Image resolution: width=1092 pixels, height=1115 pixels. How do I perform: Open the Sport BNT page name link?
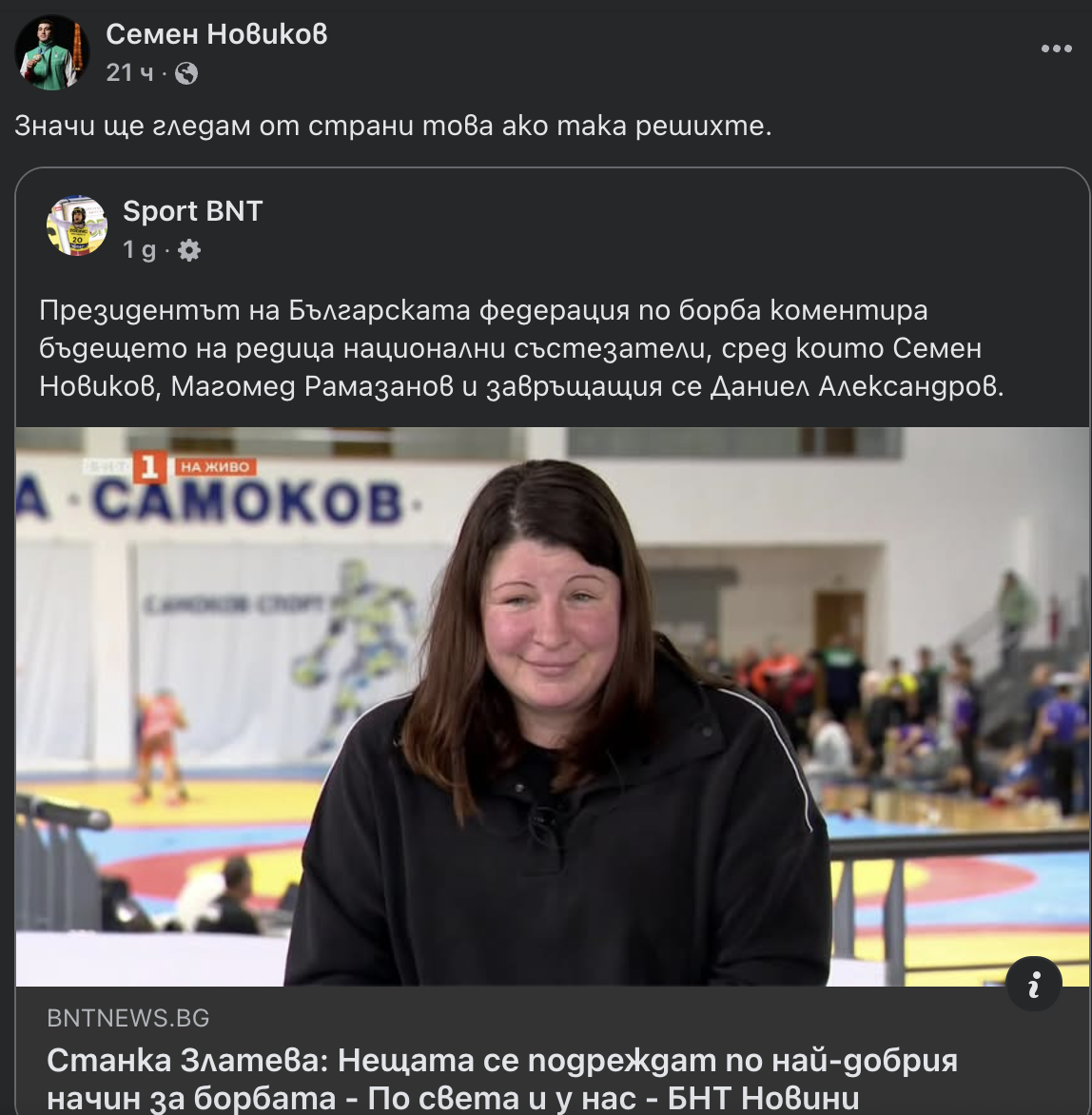(193, 211)
